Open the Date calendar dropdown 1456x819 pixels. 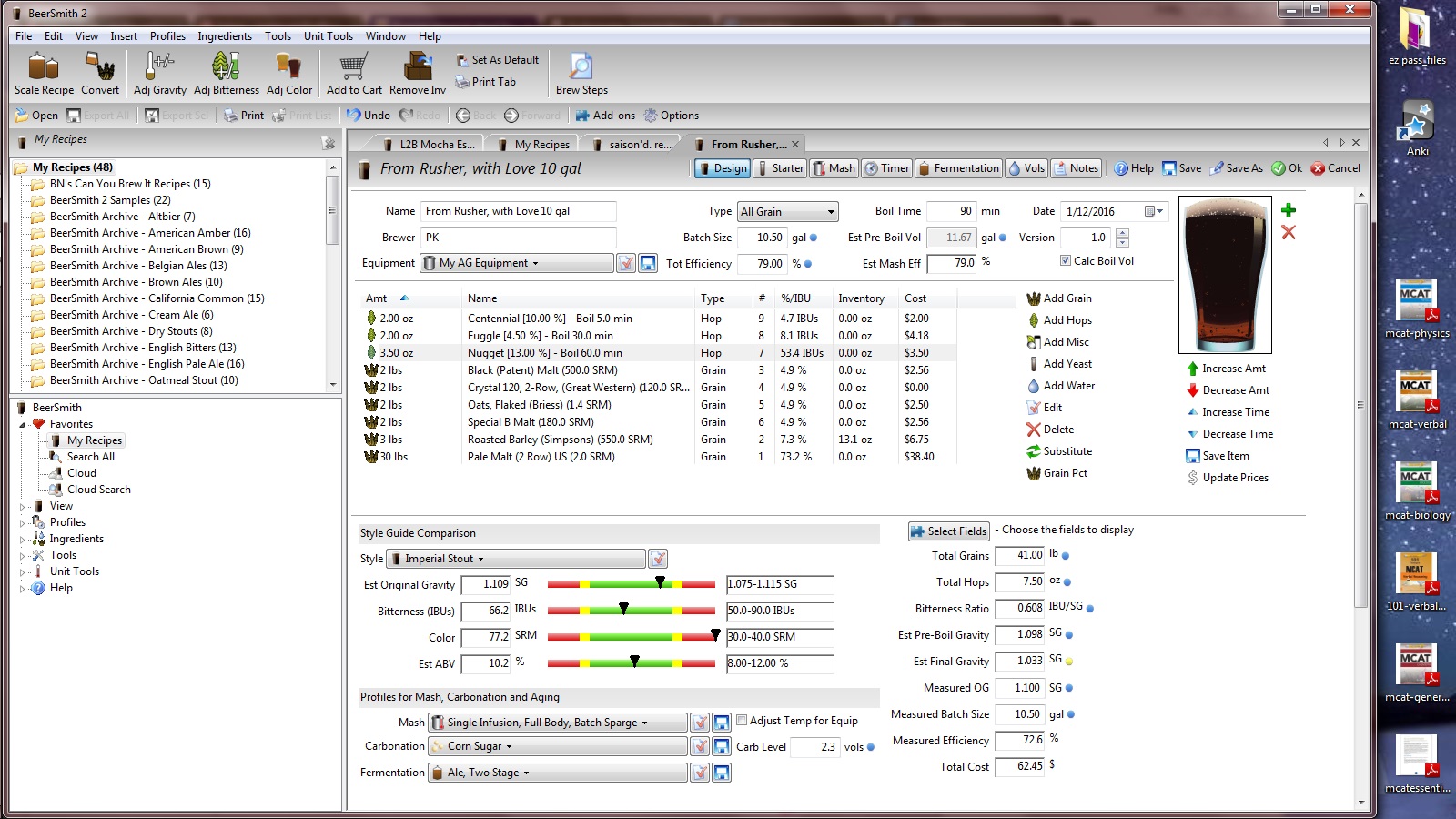[1154, 211]
